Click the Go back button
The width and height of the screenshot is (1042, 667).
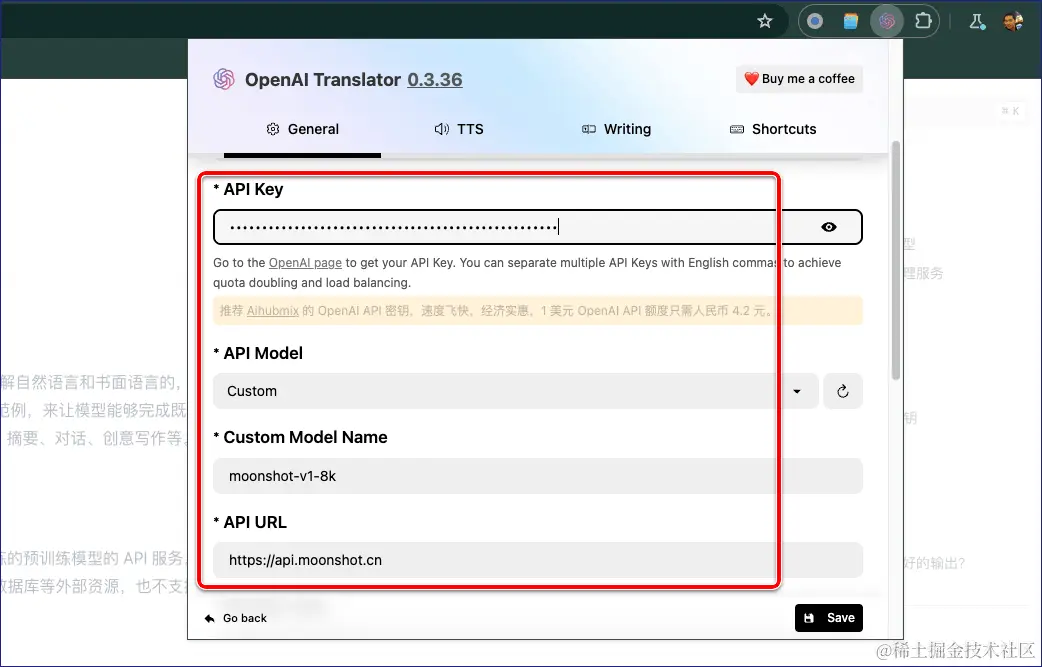pos(235,618)
